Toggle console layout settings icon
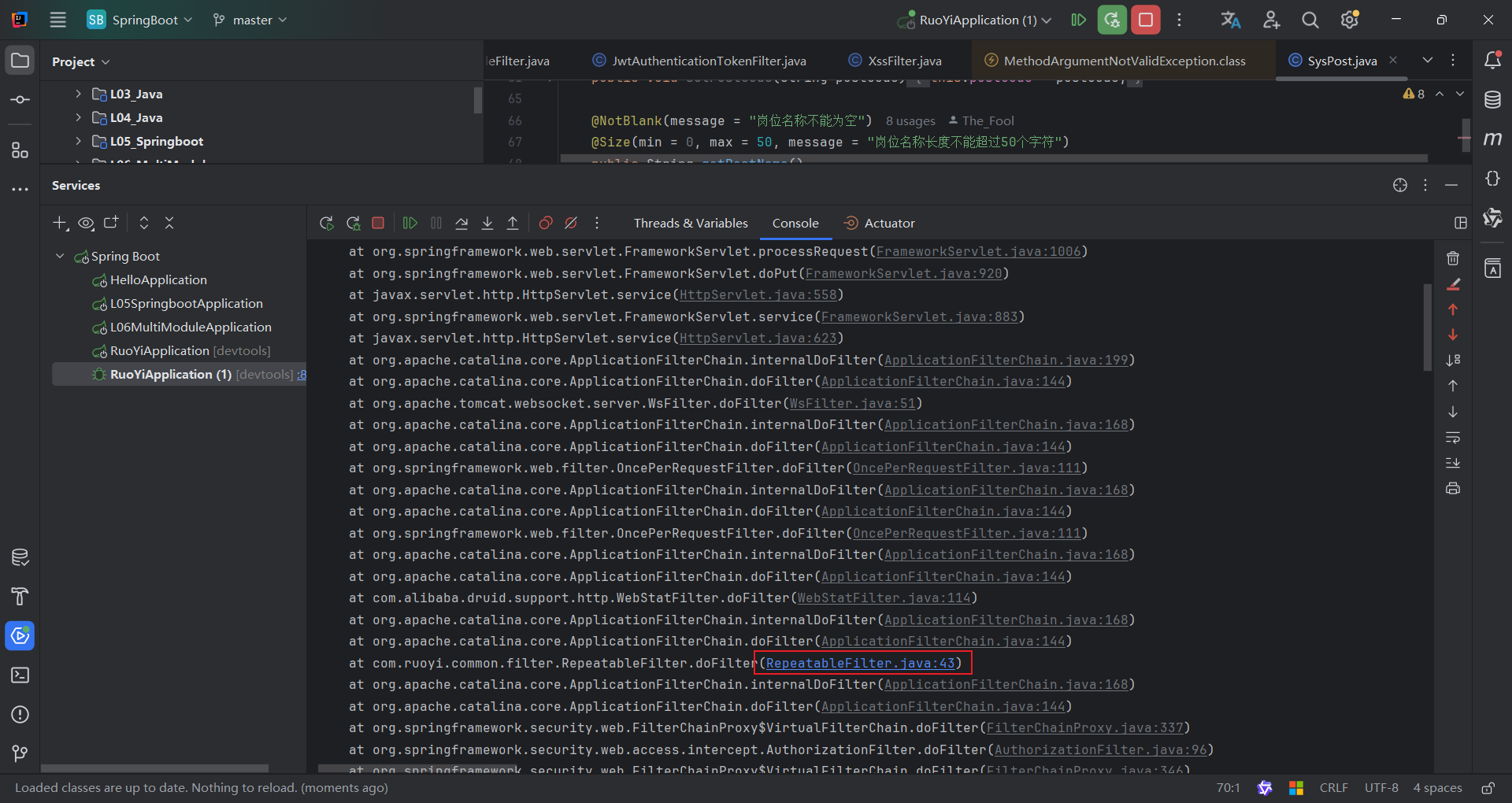The image size is (1512, 803). (x=1461, y=224)
